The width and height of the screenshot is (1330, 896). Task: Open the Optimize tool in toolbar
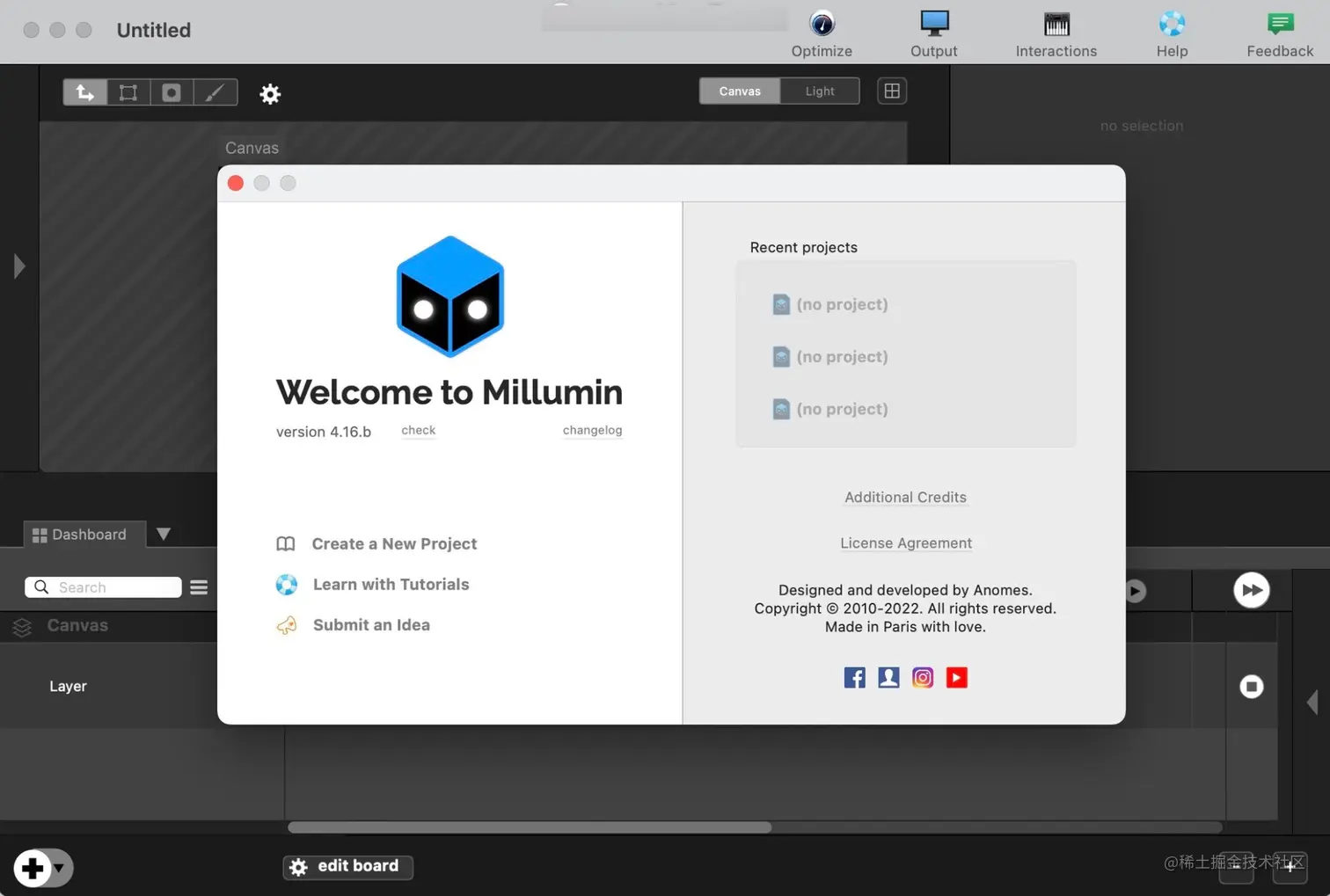click(821, 33)
